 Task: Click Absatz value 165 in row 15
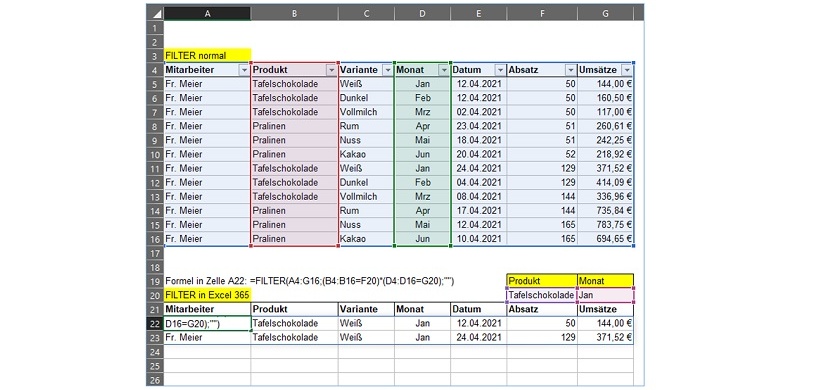pos(542,225)
